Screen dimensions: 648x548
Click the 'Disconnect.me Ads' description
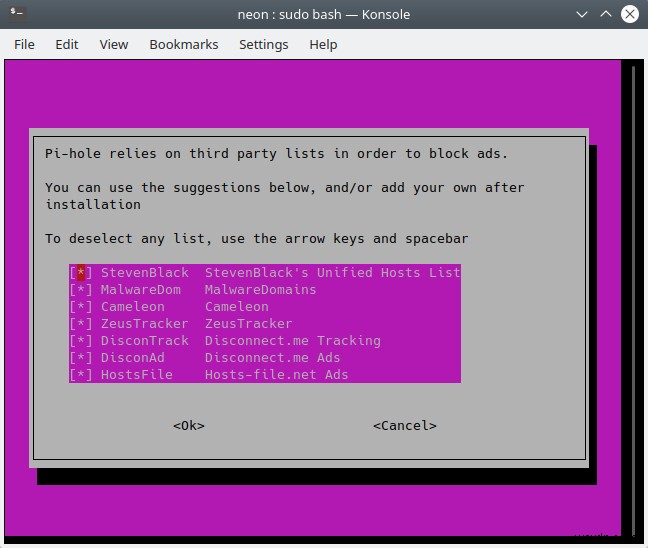(273, 357)
